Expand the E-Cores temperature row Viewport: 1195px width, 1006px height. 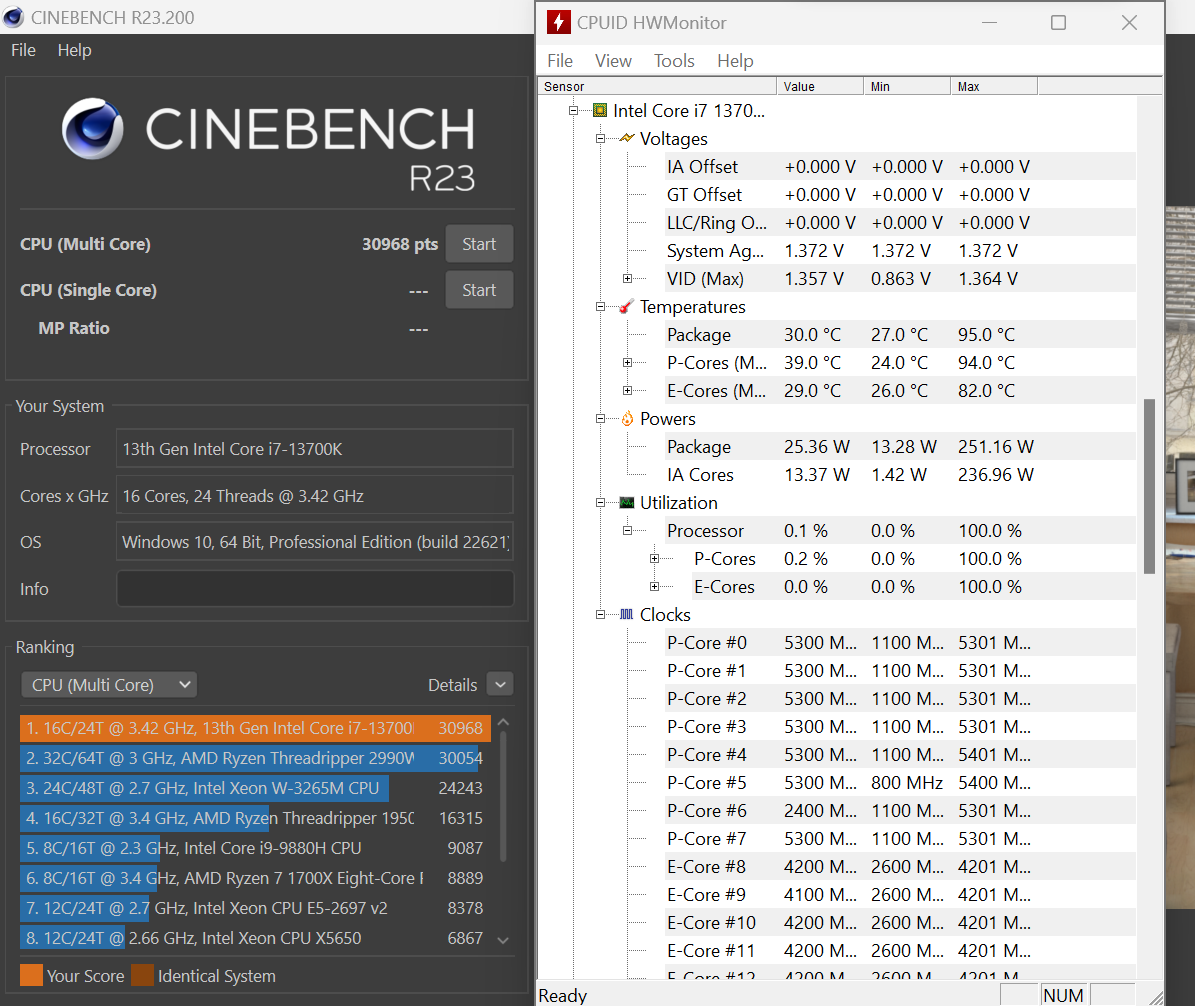pos(627,390)
